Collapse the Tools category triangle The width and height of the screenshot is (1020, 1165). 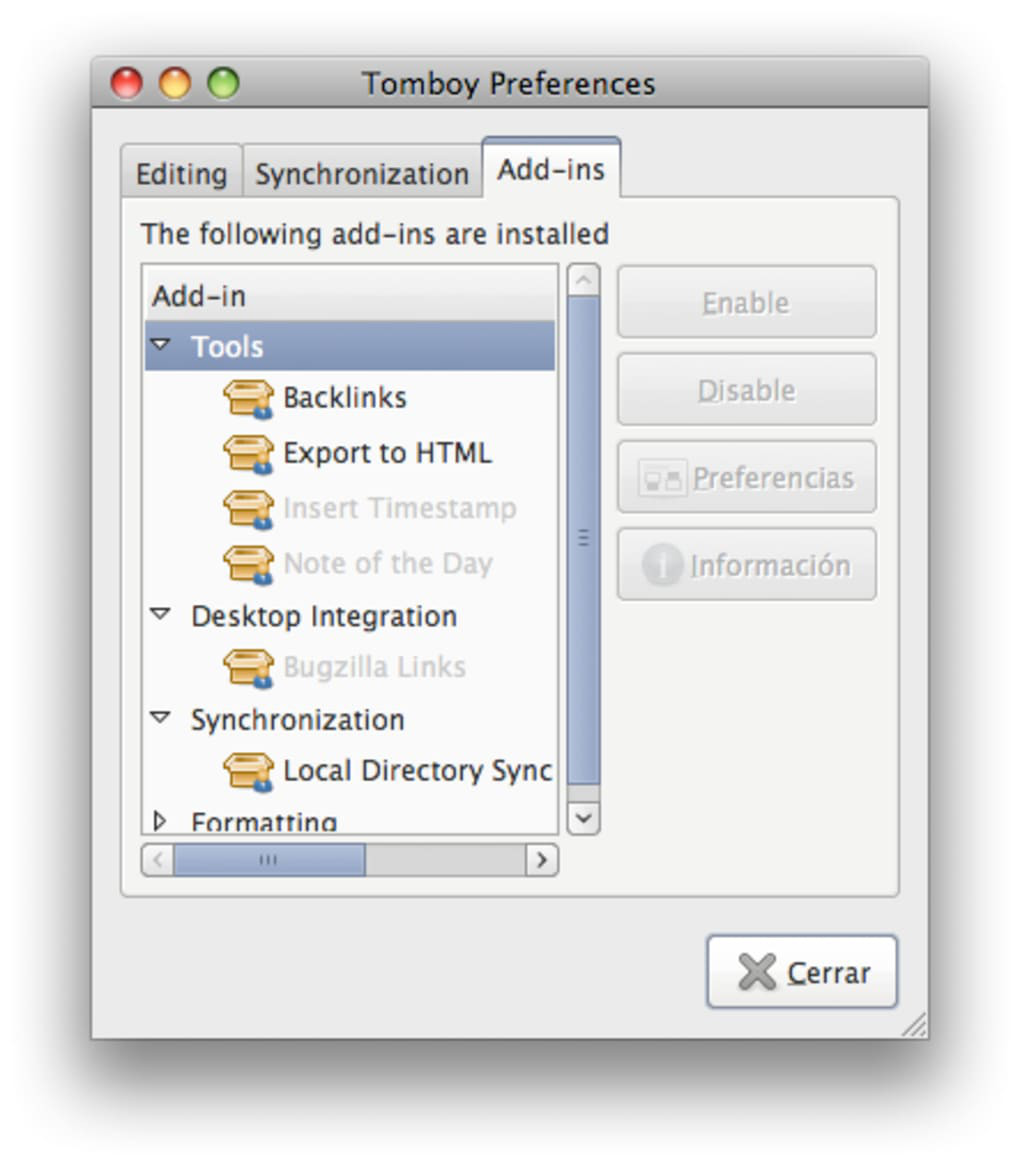point(160,345)
